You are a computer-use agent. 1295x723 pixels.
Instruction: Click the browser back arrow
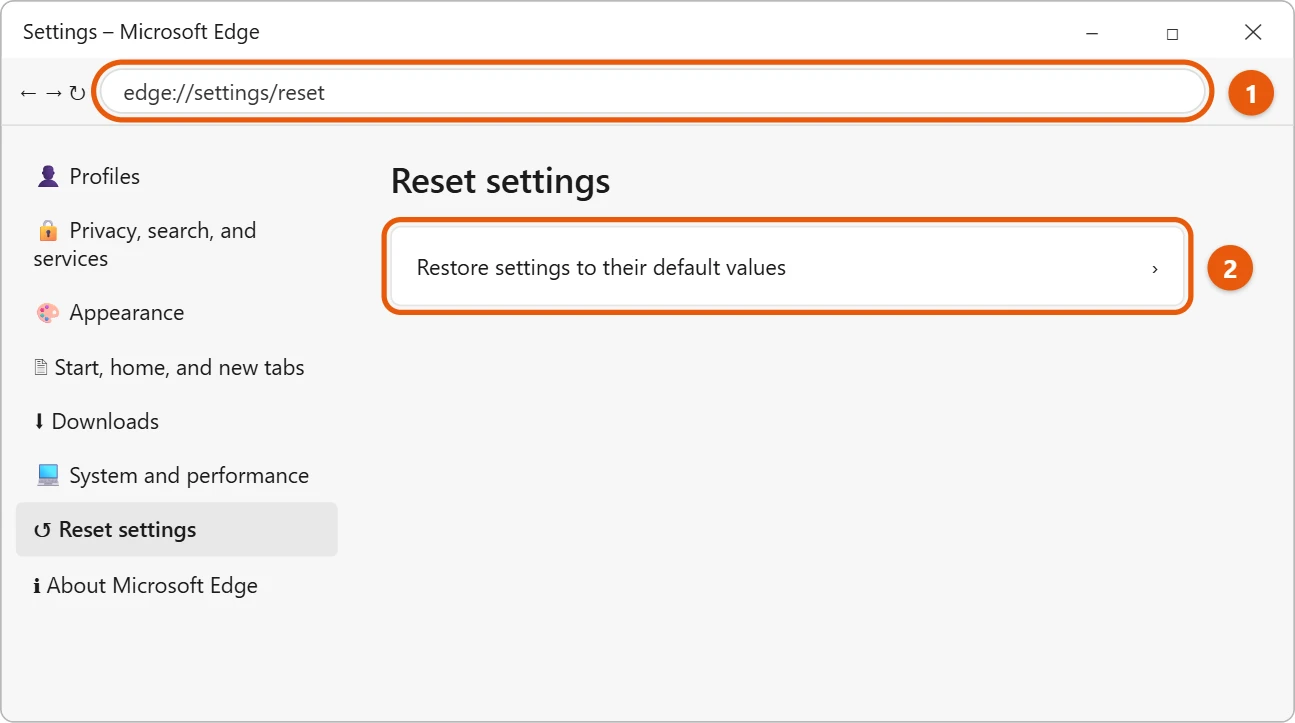(x=28, y=93)
